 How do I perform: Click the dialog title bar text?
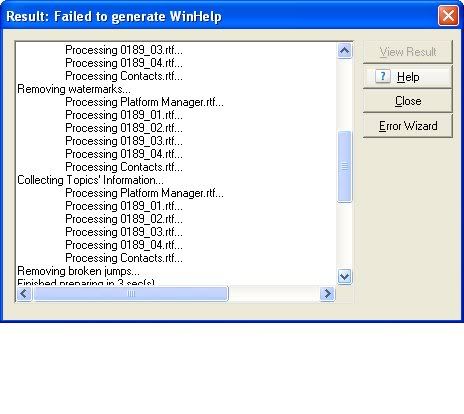coord(114,16)
